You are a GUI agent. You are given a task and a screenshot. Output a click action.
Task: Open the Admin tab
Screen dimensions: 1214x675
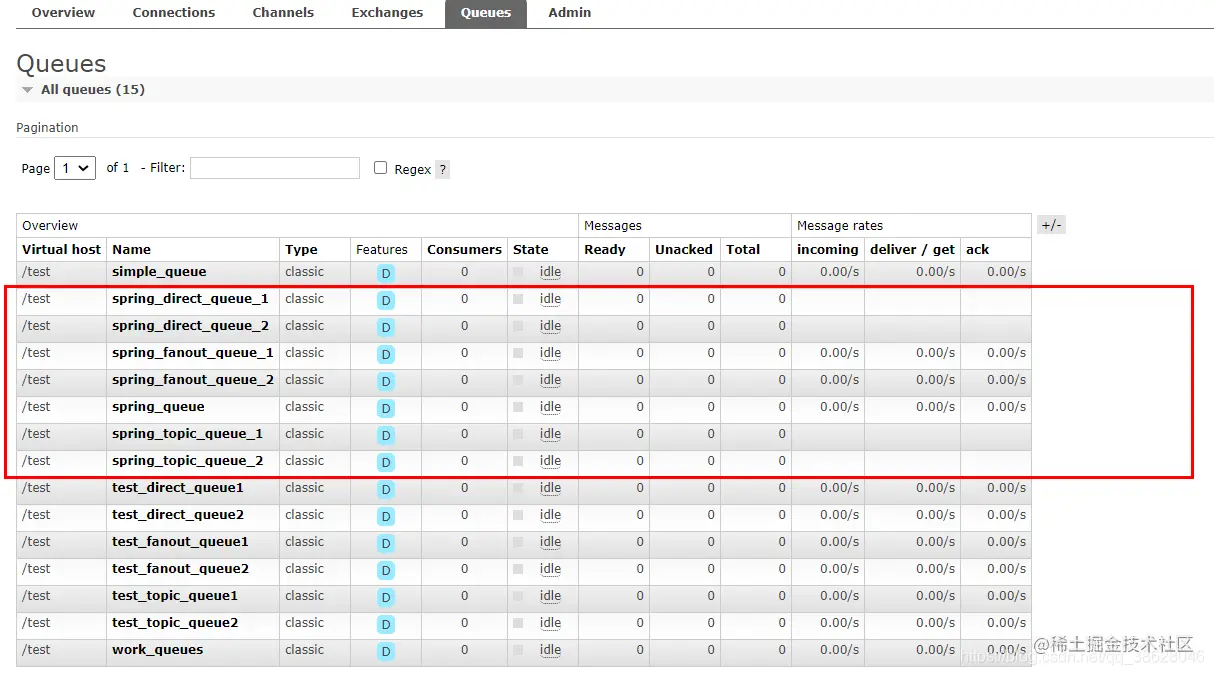(x=570, y=13)
